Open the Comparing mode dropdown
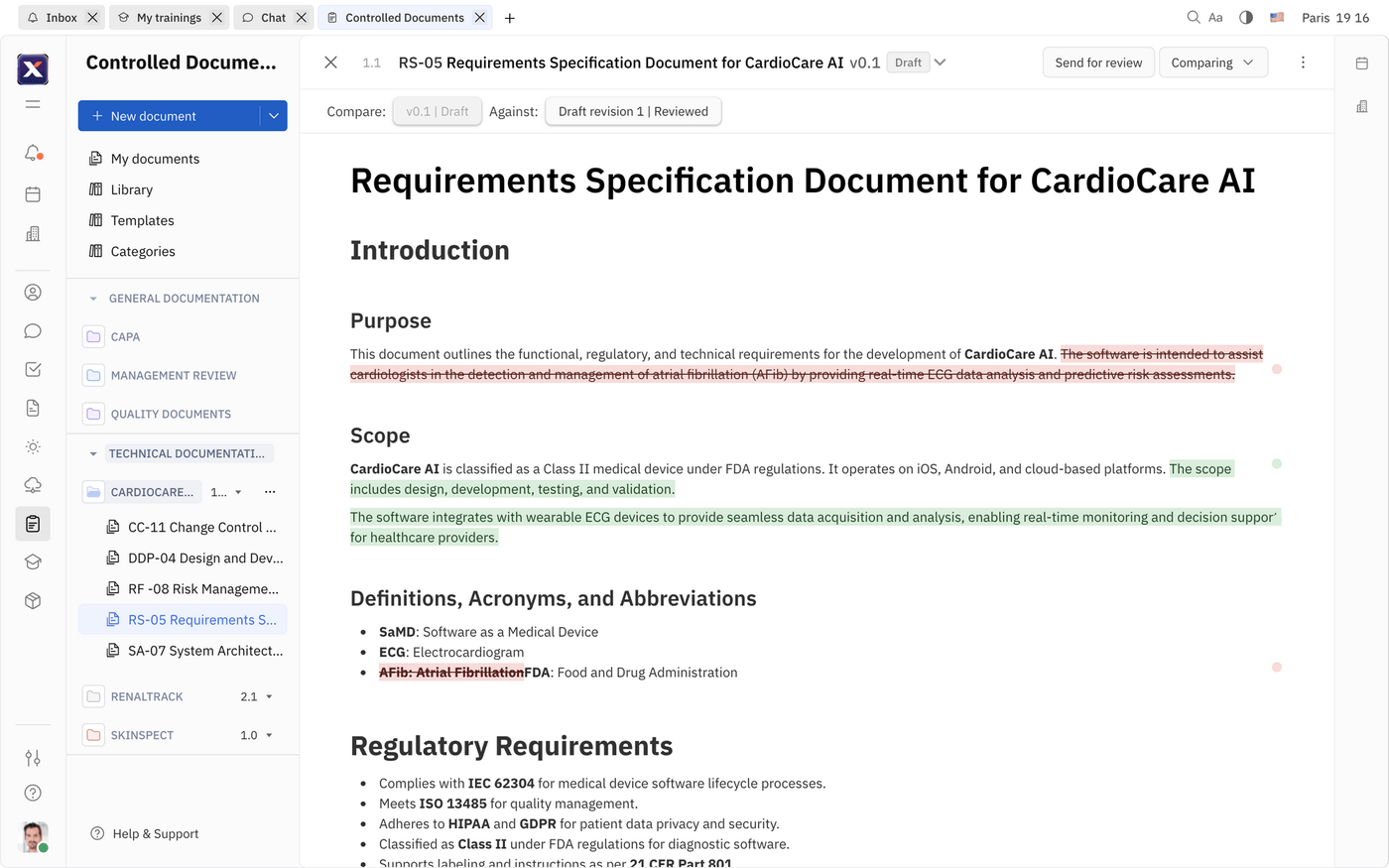 point(1213,62)
